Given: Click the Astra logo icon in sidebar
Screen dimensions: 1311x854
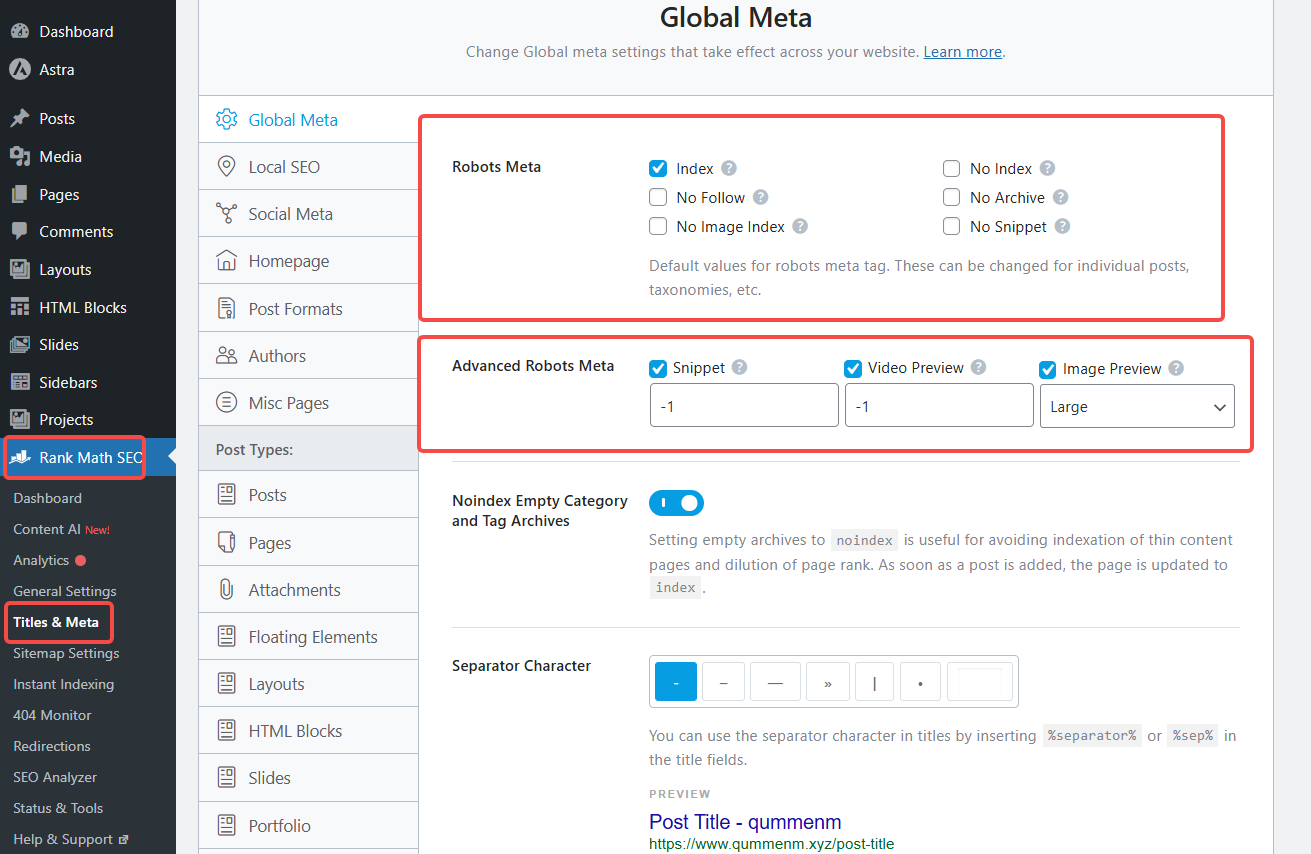Looking at the screenshot, I should point(19,70).
